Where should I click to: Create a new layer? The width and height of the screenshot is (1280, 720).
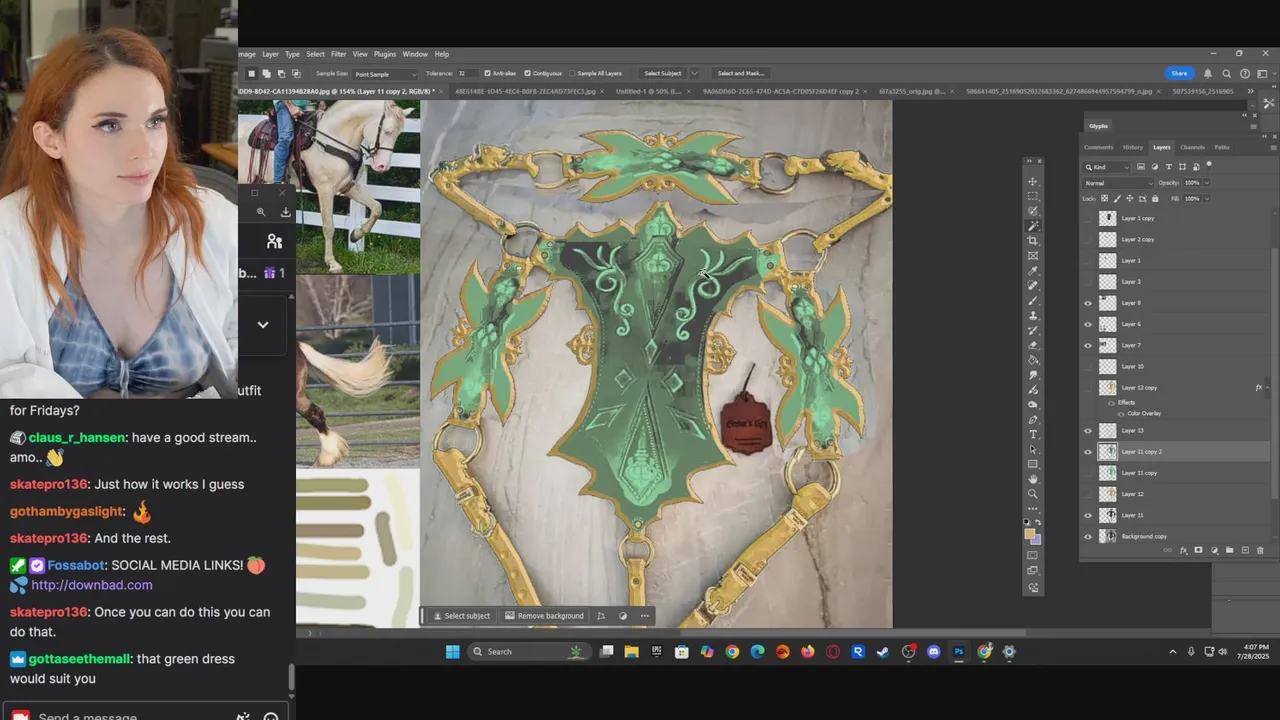(1244, 550)
